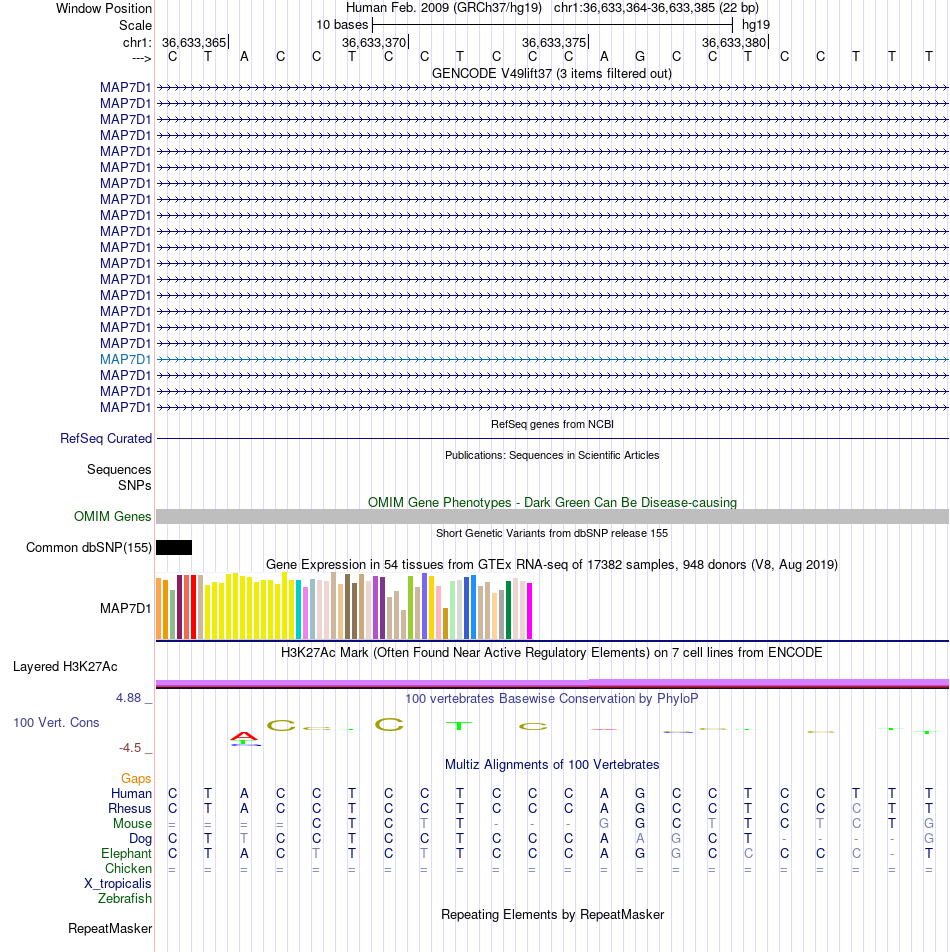Viewport: 950px width, 952px height.
Task: Click the 'Gaps' row label
Action: (136, 778)
